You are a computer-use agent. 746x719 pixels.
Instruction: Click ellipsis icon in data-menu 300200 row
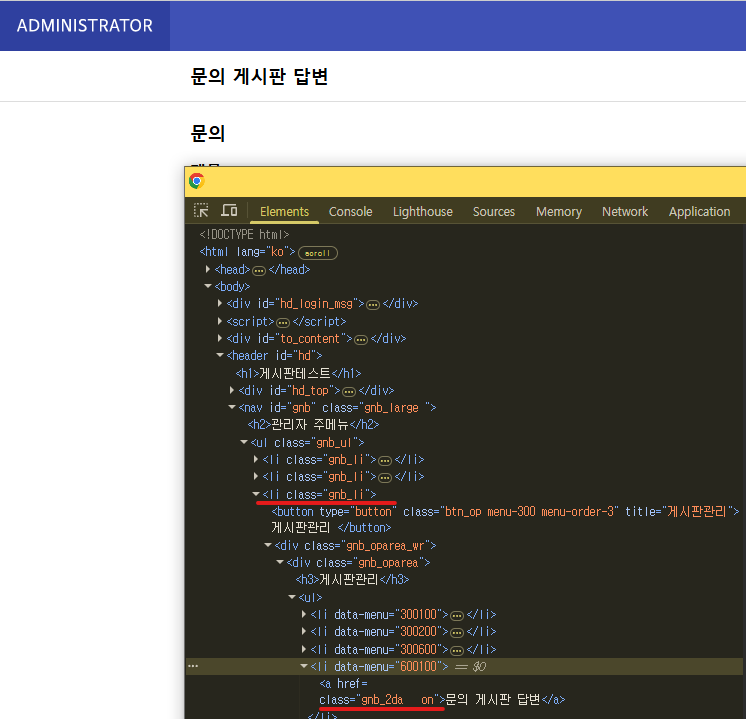(457, 633)
